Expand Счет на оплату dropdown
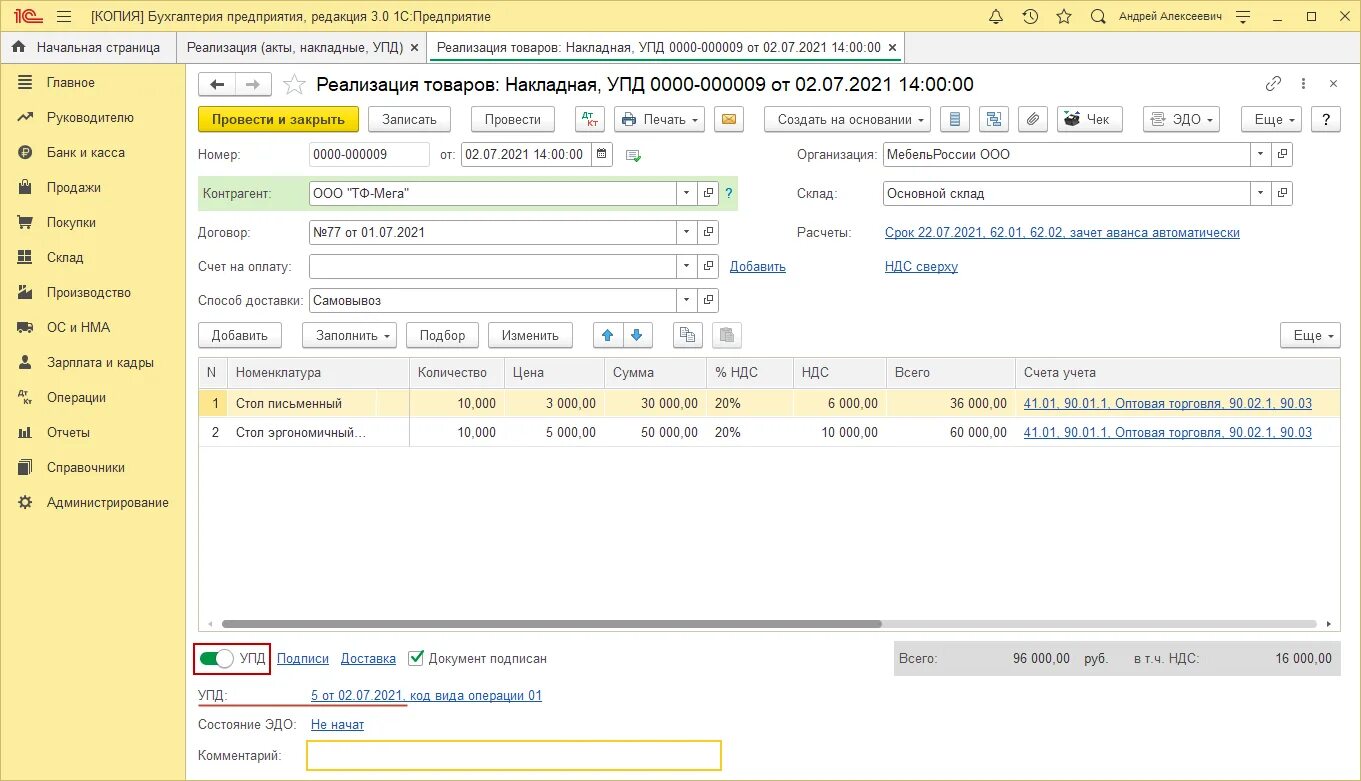Image resolution: width=1361 pixels, height=781 pixels. [x=686, y=266]
